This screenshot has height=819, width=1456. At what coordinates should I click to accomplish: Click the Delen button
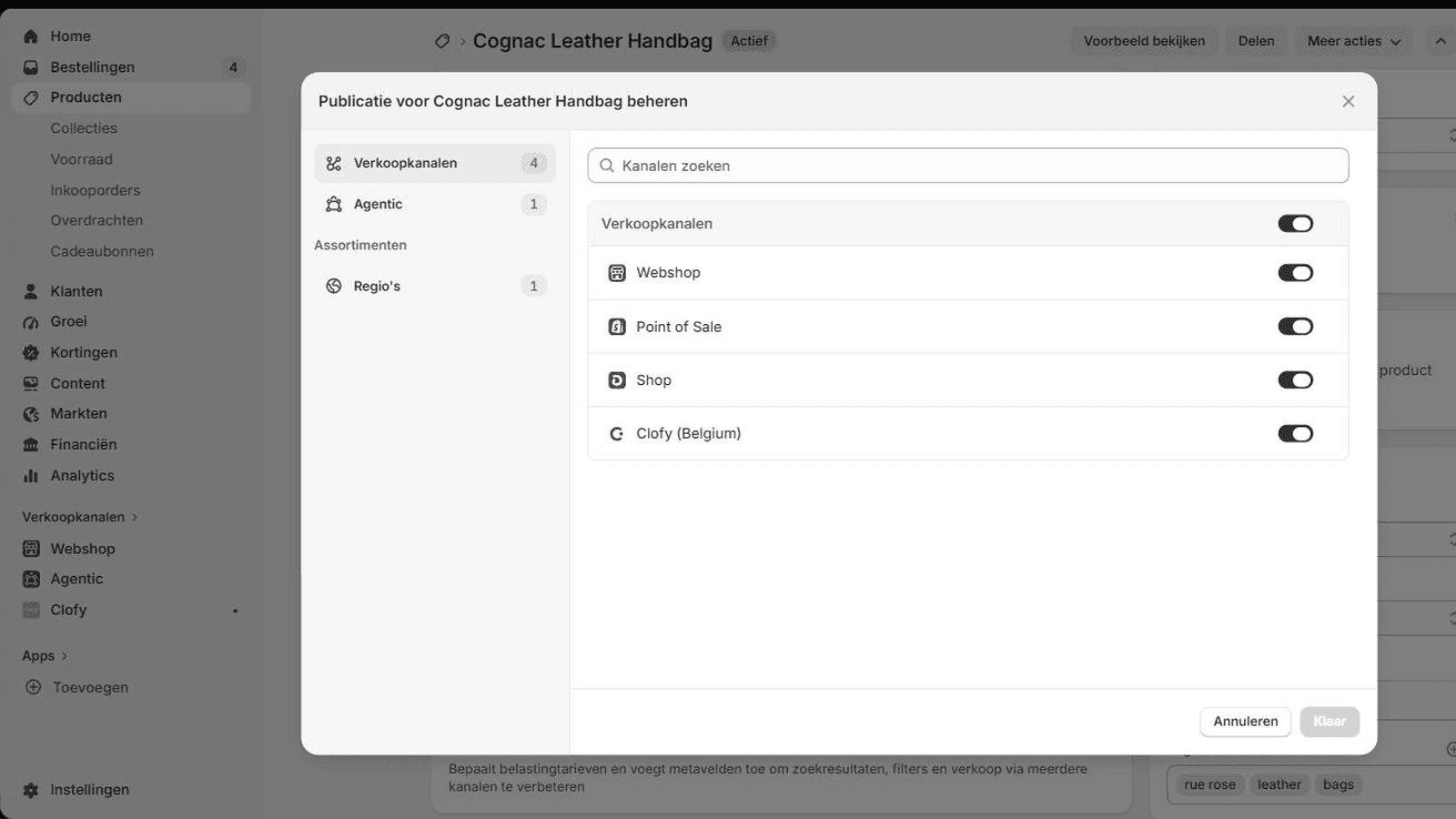point(1256,41)
